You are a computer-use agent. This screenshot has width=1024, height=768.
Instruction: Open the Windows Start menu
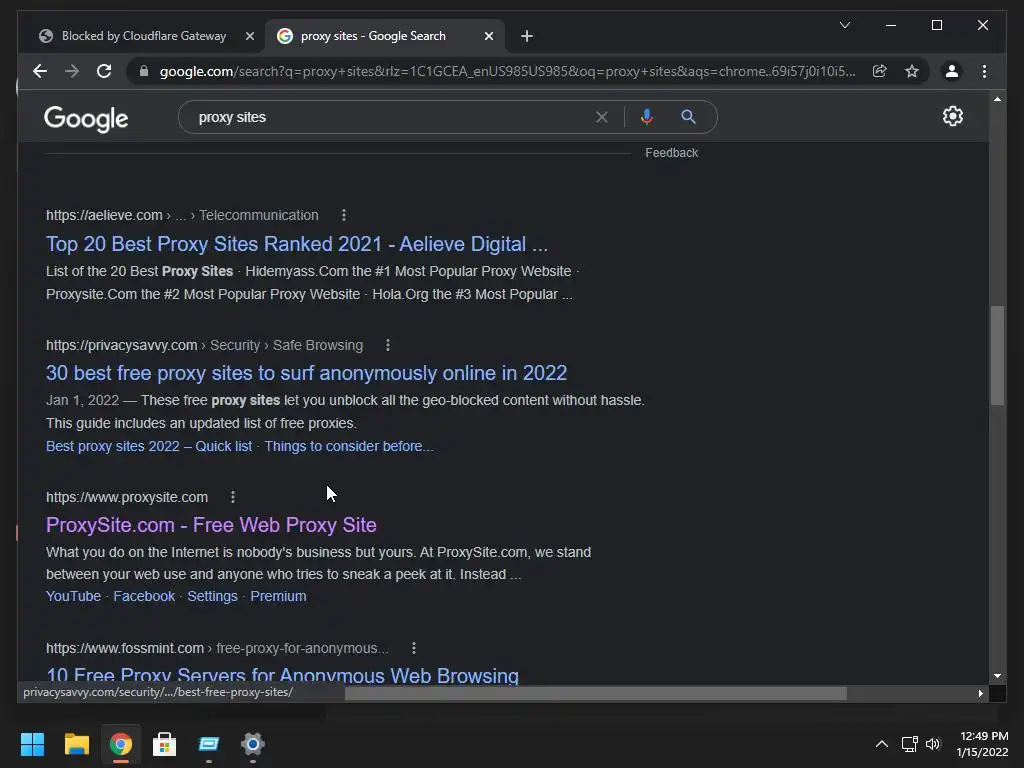32,744
